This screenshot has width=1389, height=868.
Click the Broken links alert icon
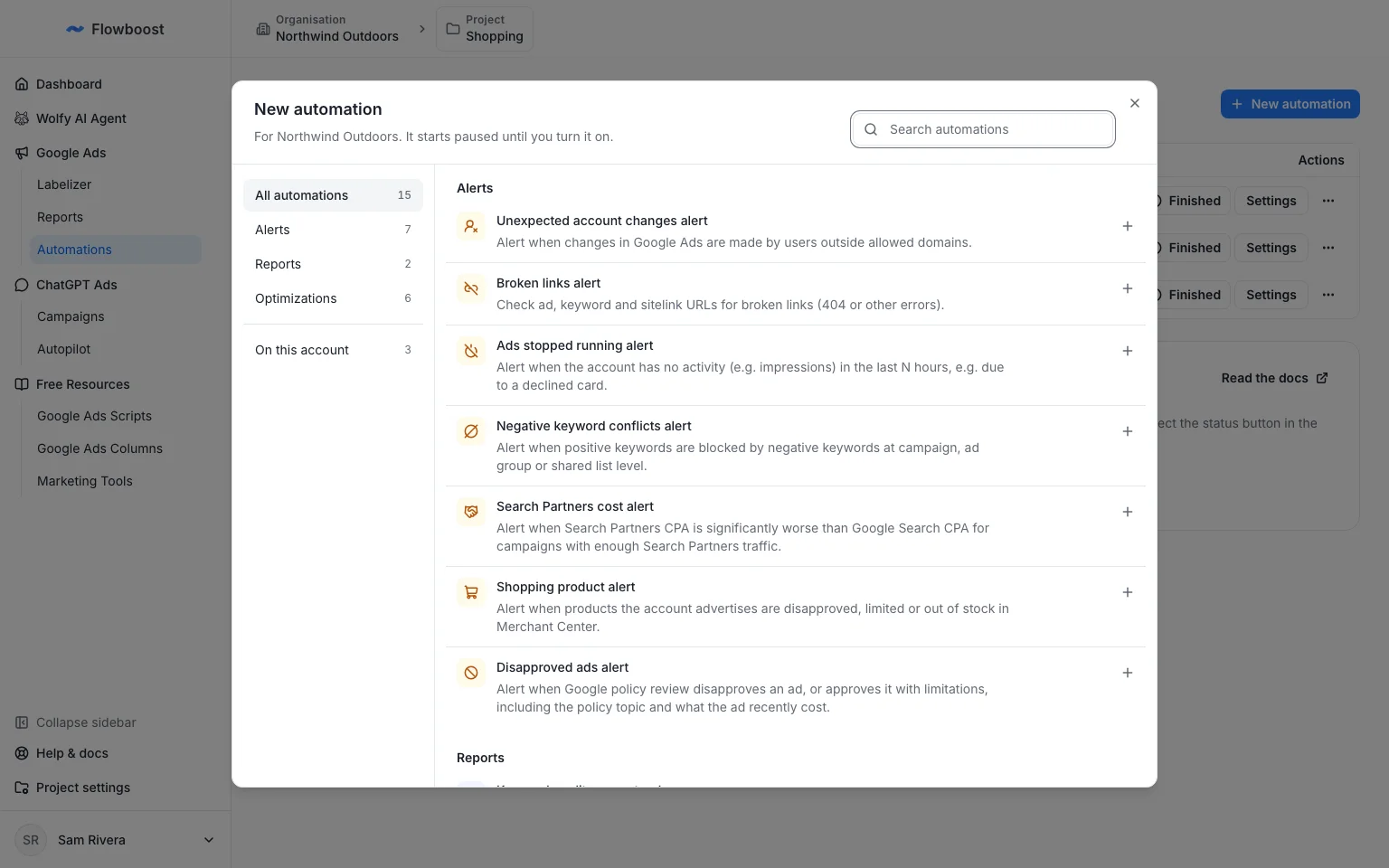coord(471,288)
